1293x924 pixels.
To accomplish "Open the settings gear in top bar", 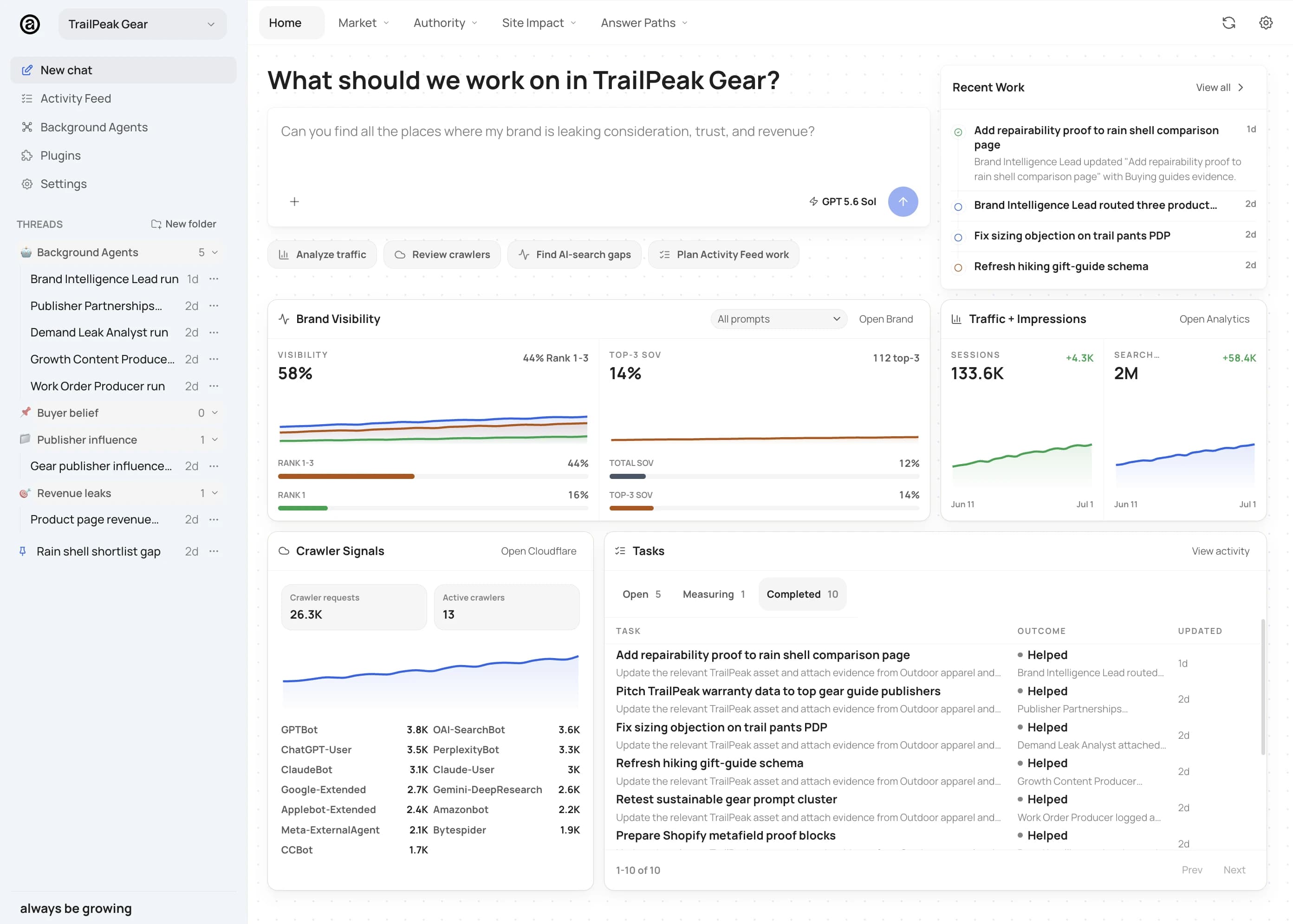I will click(1266, 23).
